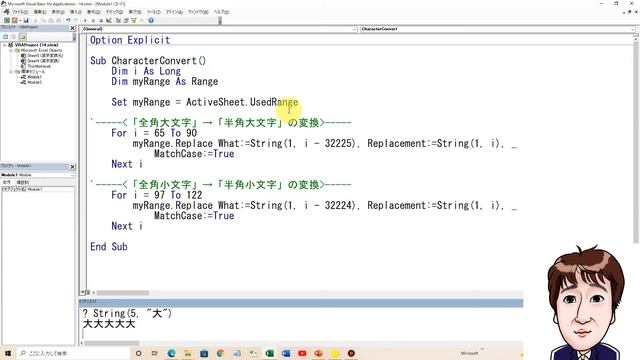Viewport: 640px width, 360px height.
Task: Open the Debug menu
Action: pyautogui.click(x=114, y=12)
